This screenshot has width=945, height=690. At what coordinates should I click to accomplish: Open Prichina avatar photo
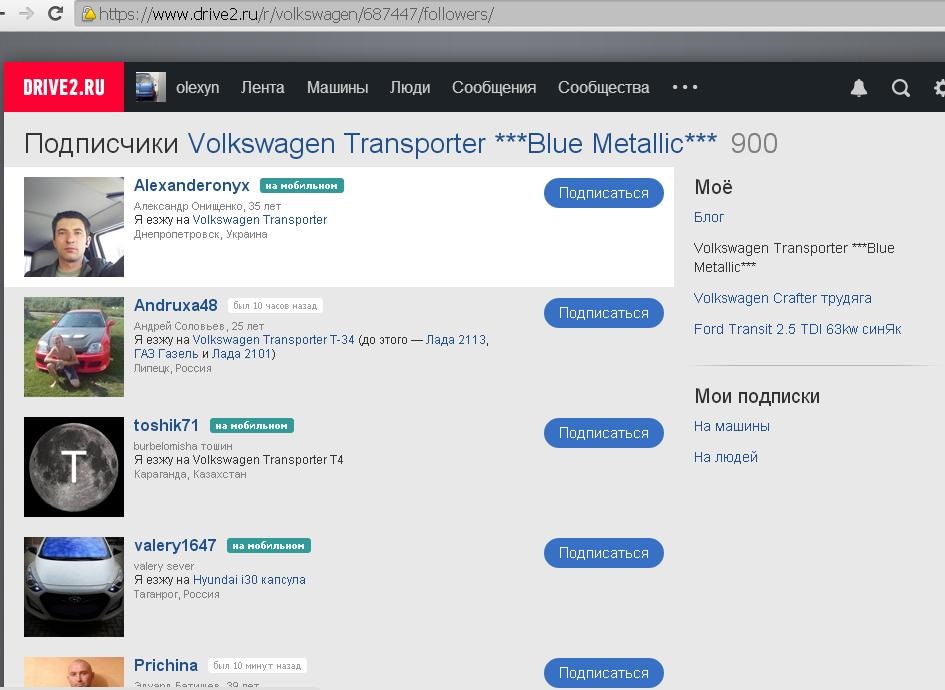pyautogui.click(x=74, y=672)
